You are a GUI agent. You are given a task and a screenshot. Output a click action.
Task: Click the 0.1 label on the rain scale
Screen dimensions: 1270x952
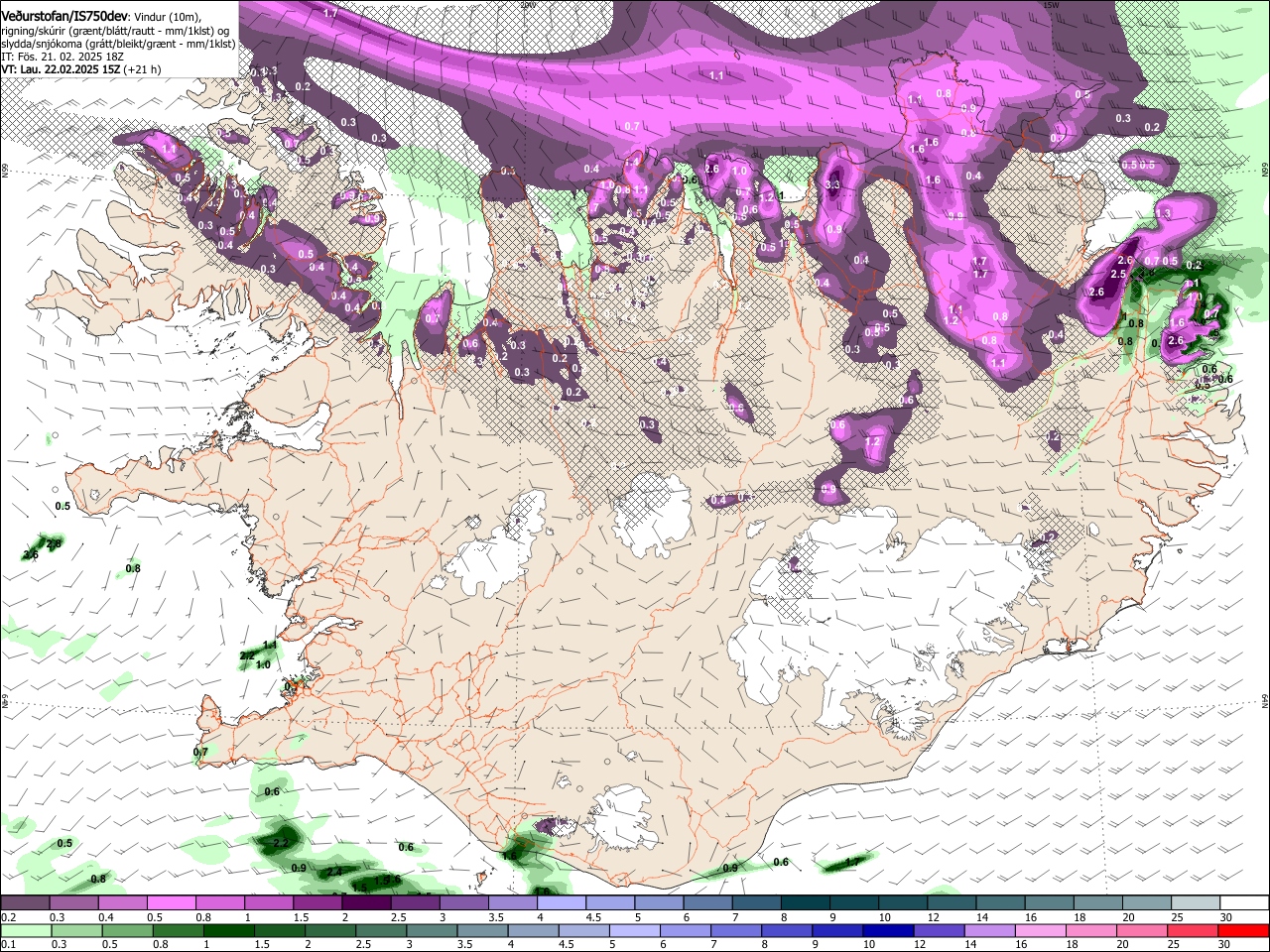click(7, 945)
